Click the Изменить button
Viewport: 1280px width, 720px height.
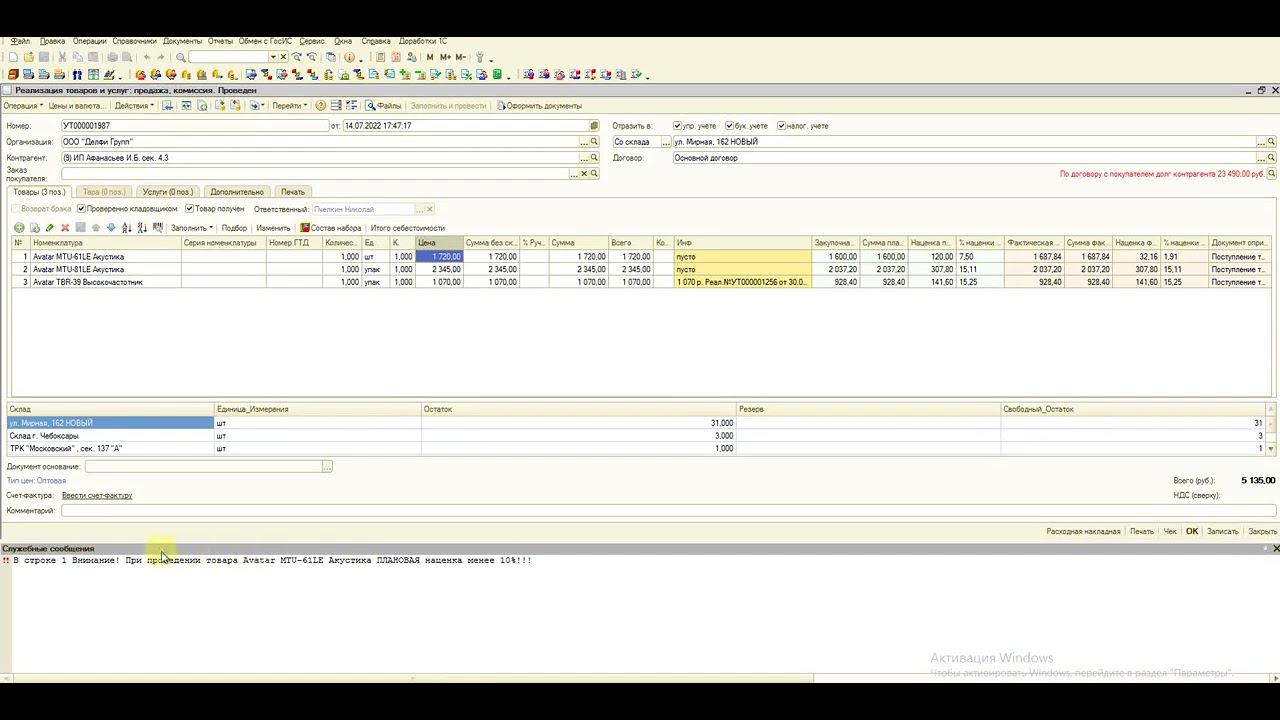pyautogui.click(x=273, y=228)
